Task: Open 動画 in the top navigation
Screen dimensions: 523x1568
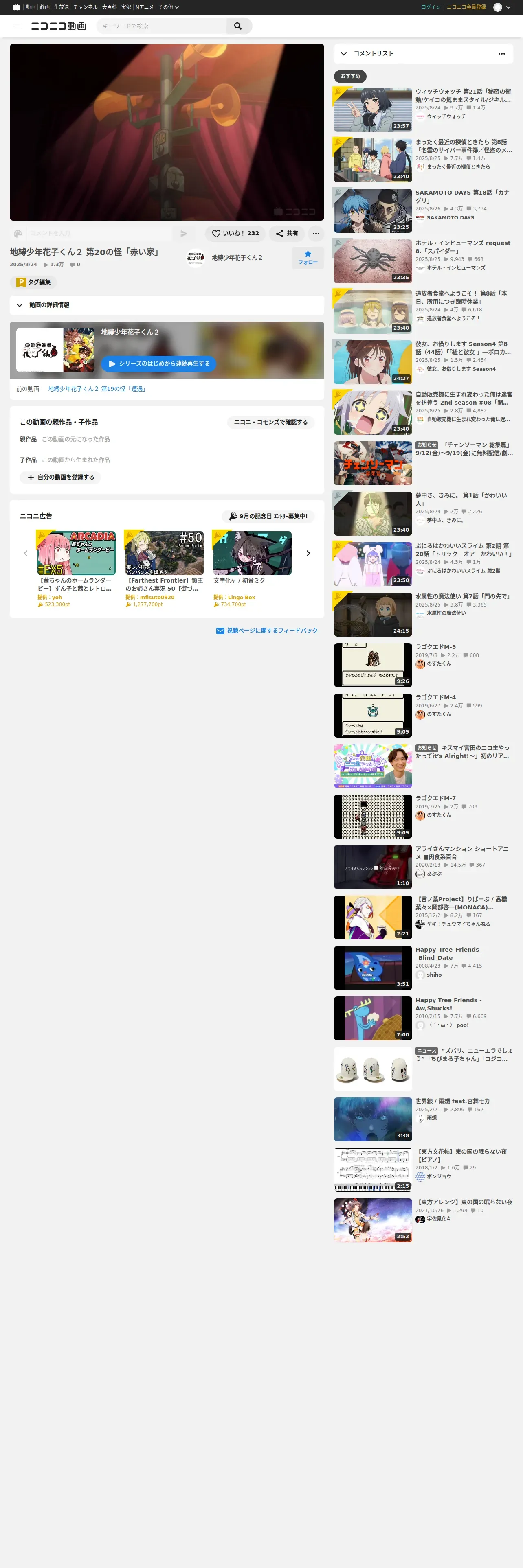Action: [31, 7]
